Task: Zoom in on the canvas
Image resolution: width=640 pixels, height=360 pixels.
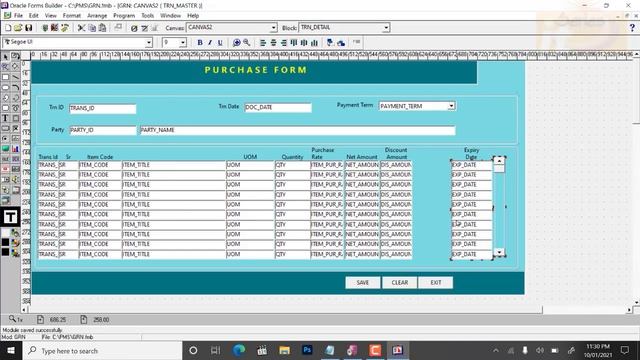Action: (236, 42)
